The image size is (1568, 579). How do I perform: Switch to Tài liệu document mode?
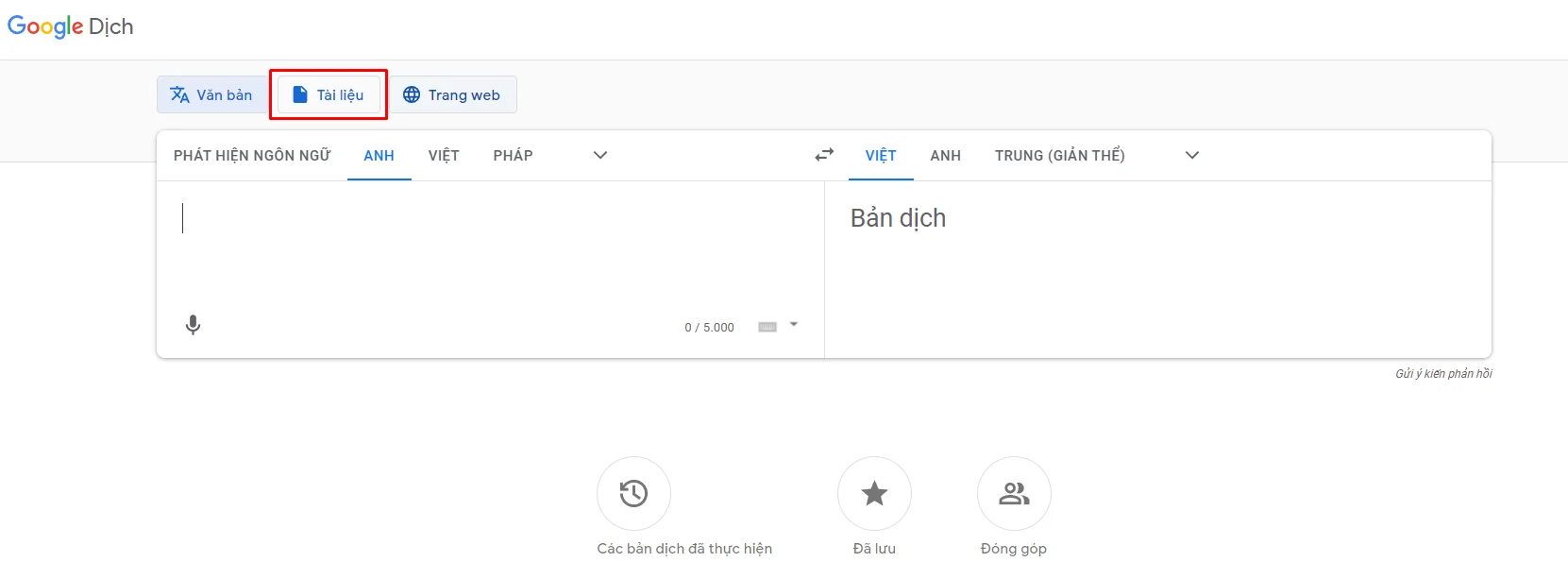click(x=329, y=94)
